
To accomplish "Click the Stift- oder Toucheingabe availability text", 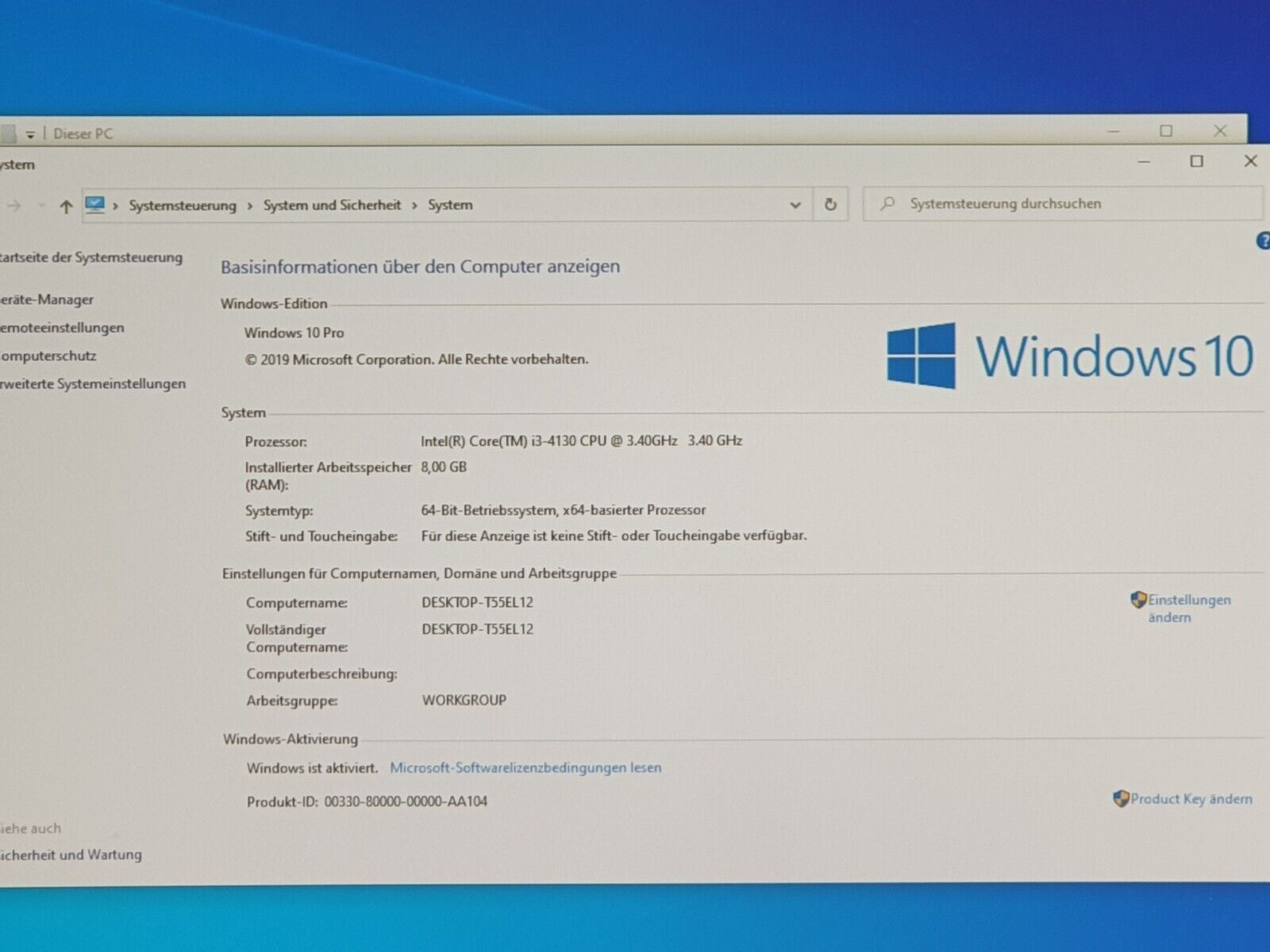I will point(614,536).
